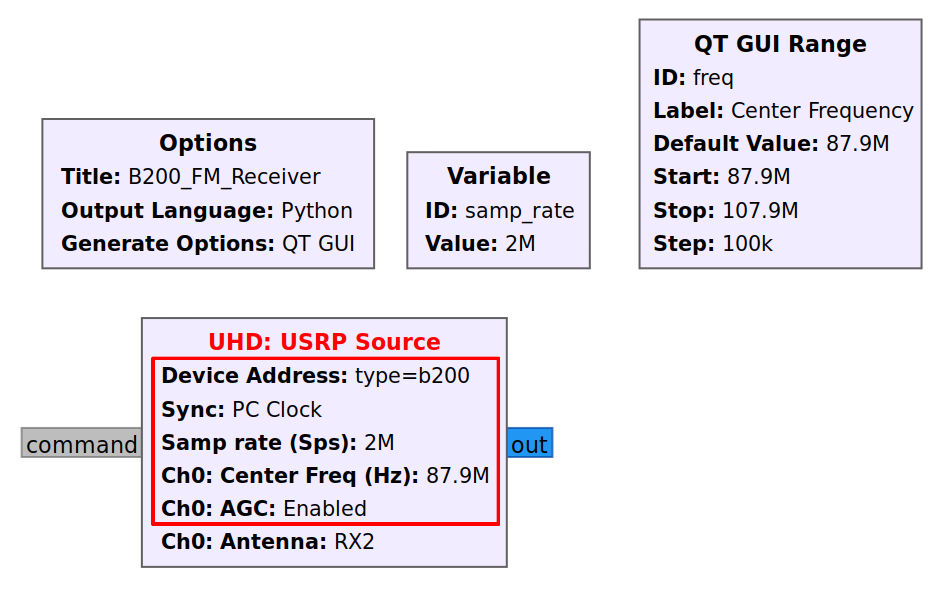Click the Ch0: Antenna RX2 parameter
Image resolution: width=942 pixels, height=590 pixels.
coord(268,542)
